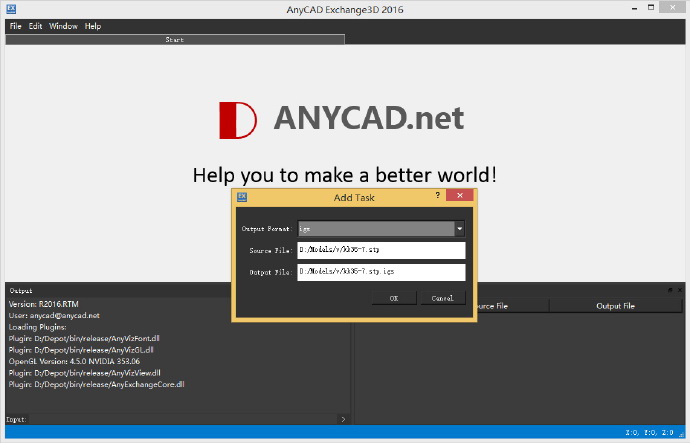Select the AnyVizView.dll plugin line
690x443 pixels.
(x=84, y=373)
